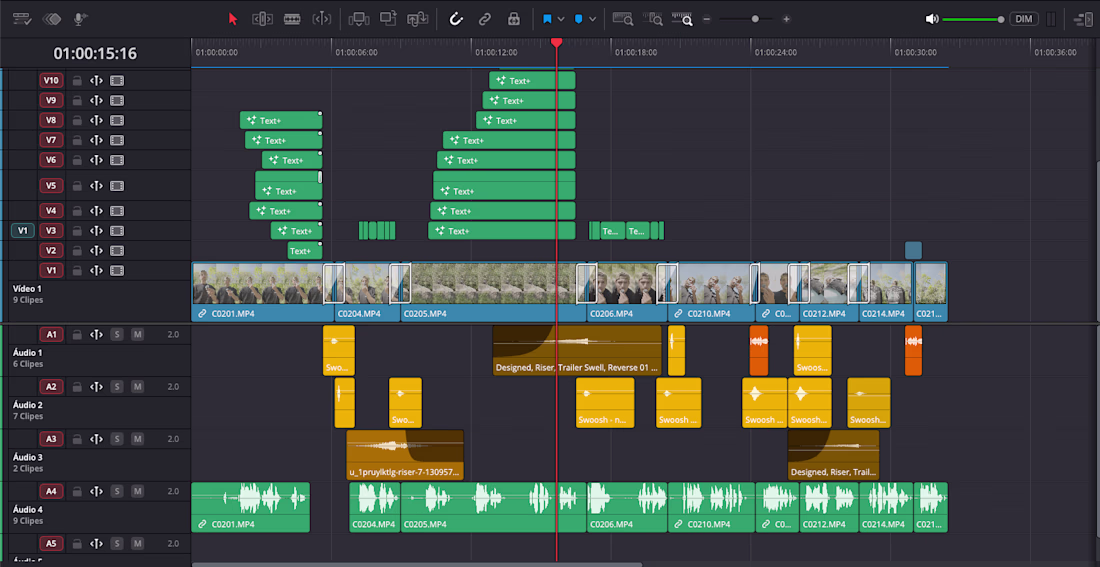
Task: Click the Insert Clip toolbar icon
Action: (x=358, y=19)
